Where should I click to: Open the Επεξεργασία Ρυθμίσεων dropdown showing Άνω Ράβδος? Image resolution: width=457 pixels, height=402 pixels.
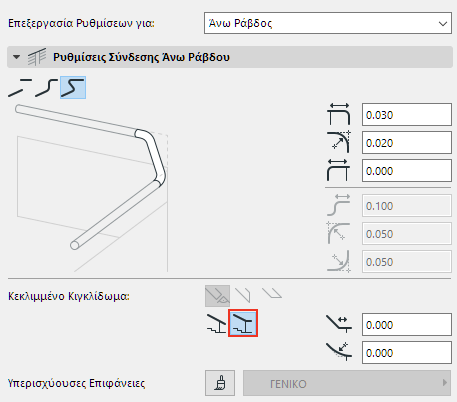coord(328,23)
